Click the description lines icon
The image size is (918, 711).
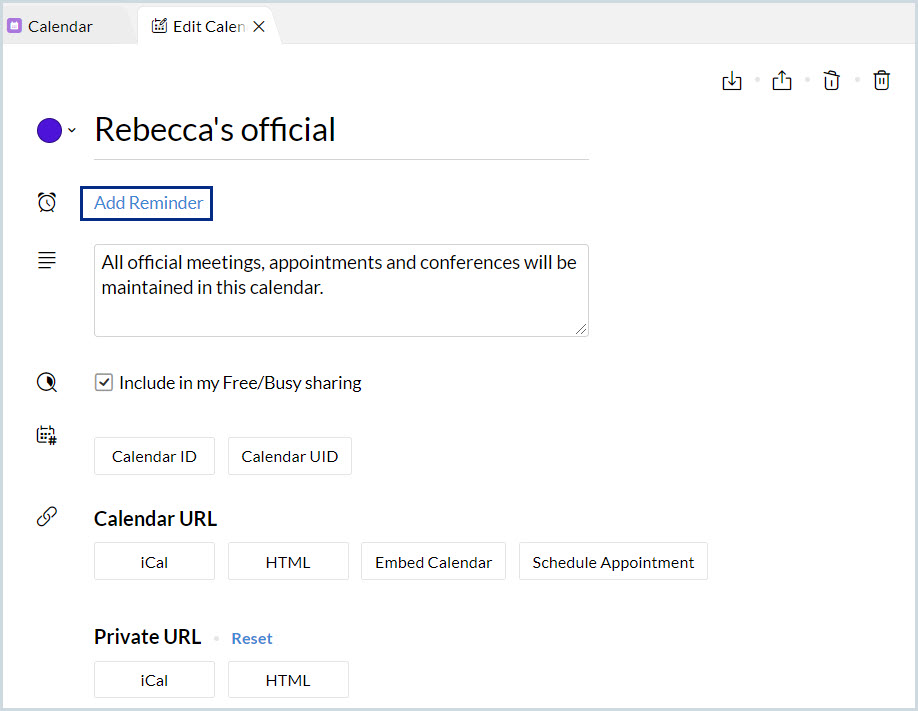[x=47, y=261]
